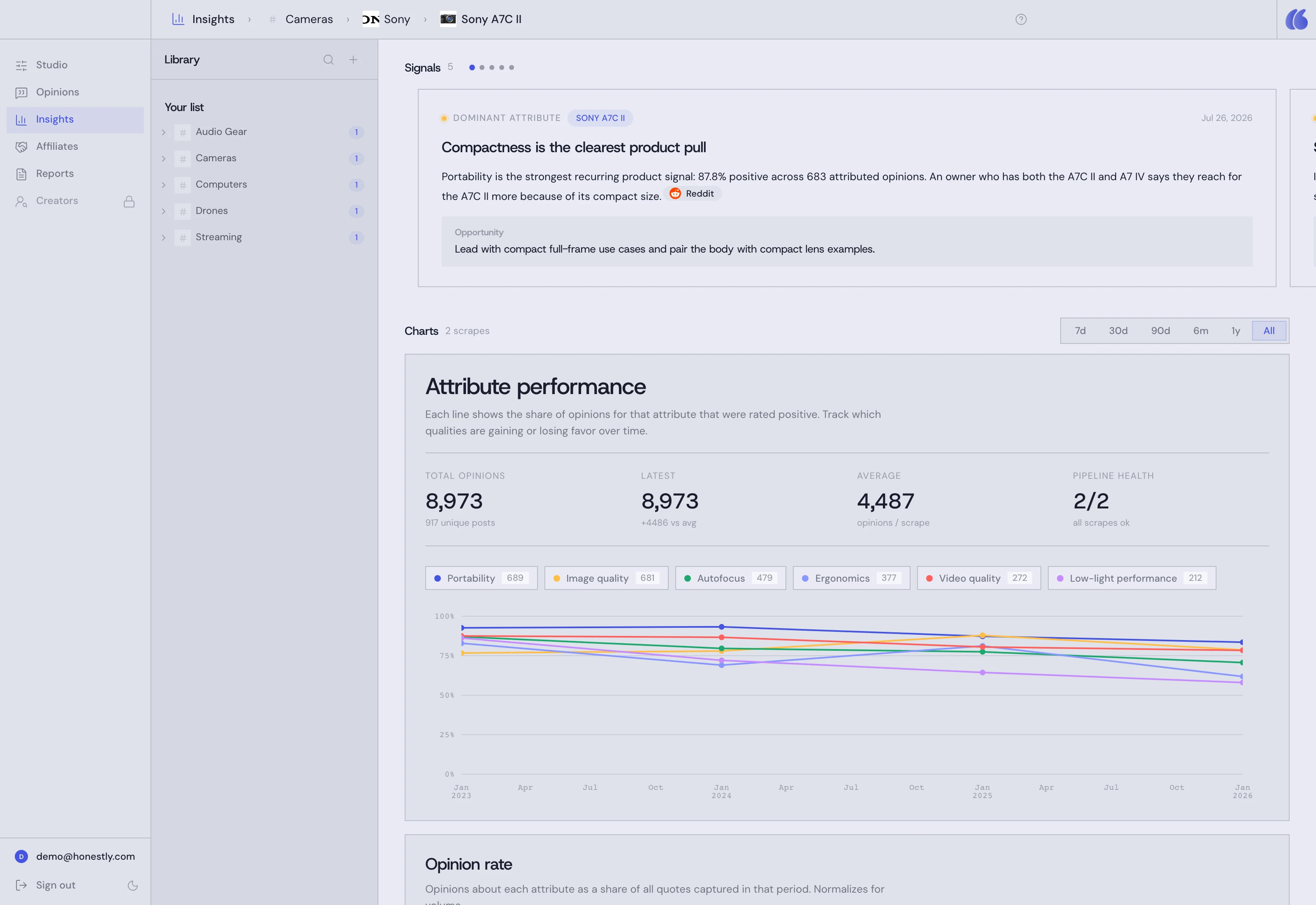Expand the Computers category
The image size is (1316, 905).
click(164, 185)
